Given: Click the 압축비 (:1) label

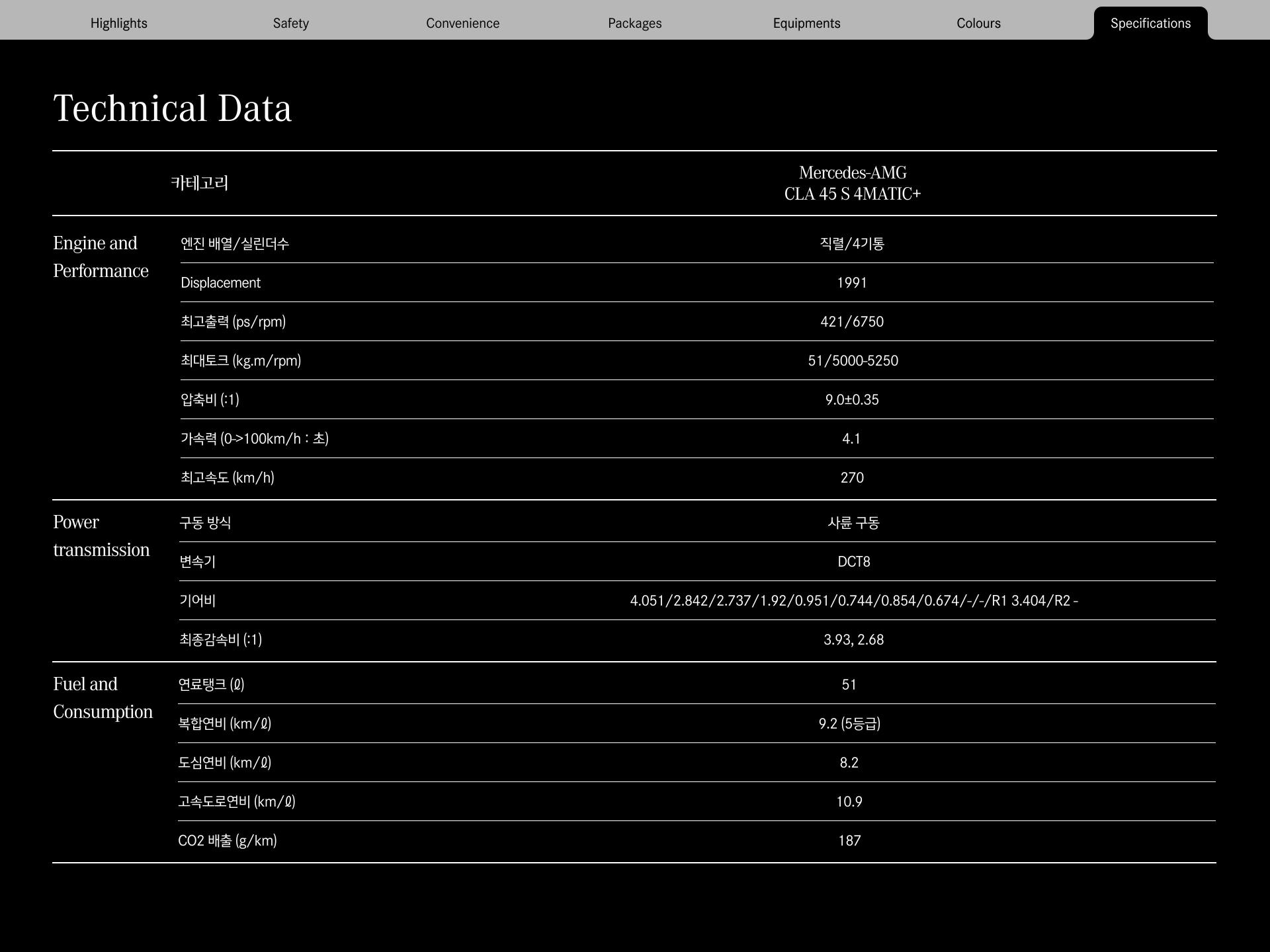Looking at the screenshot, I should click(x=210, y=400).
